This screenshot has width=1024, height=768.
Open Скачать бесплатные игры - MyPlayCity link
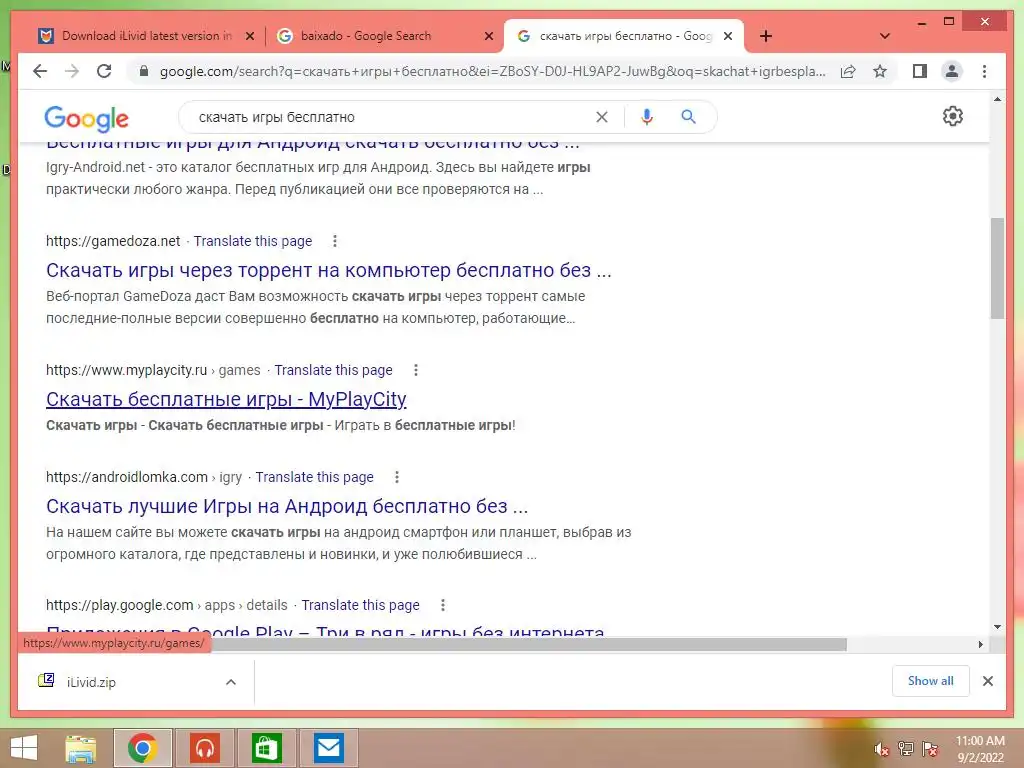[x=226, y=399]
